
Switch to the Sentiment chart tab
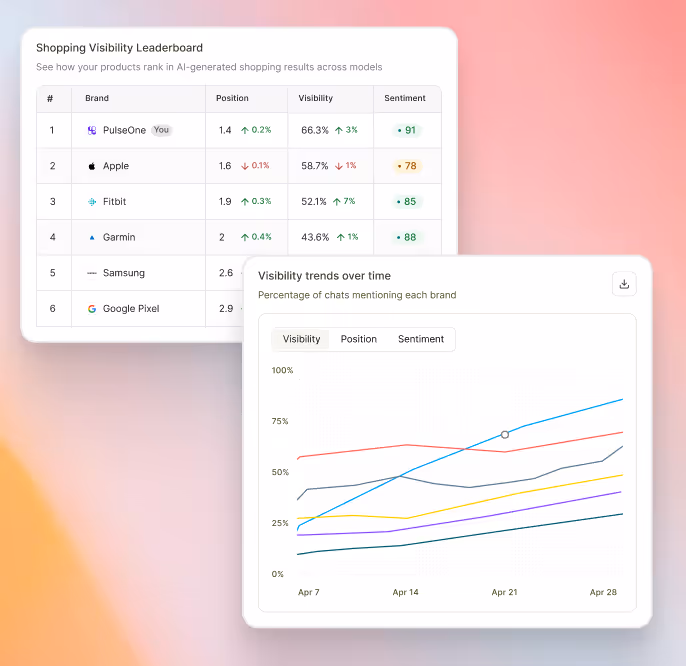tap(421, 339)
